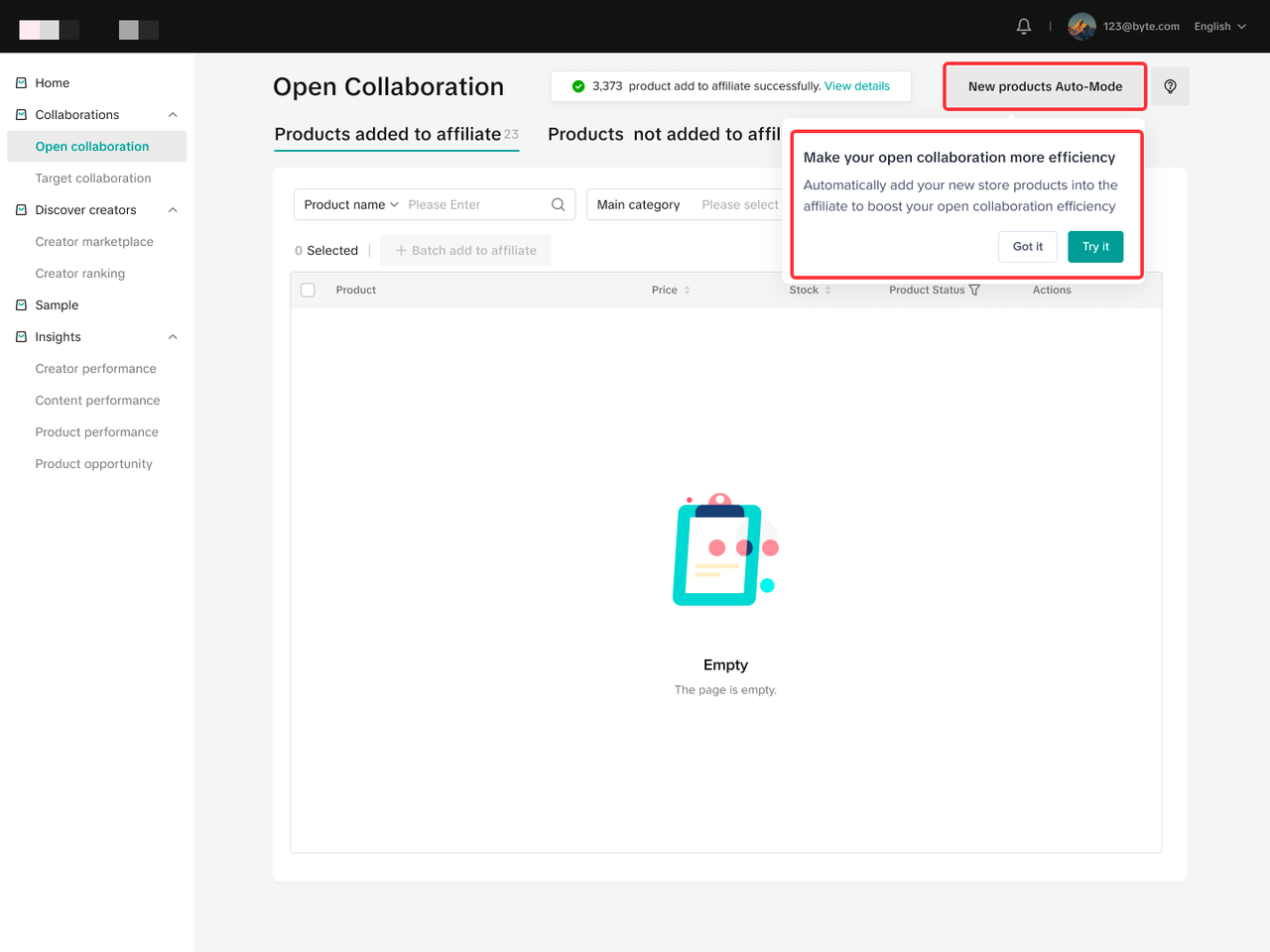This screenshot has height=952, width=1270.
Task: Click the View details link
Action: click(856, 86)
